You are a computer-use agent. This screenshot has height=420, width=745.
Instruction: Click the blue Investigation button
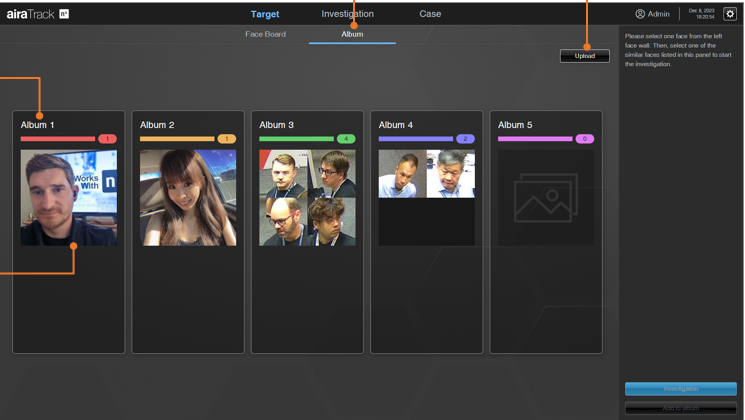click(681, 389)
